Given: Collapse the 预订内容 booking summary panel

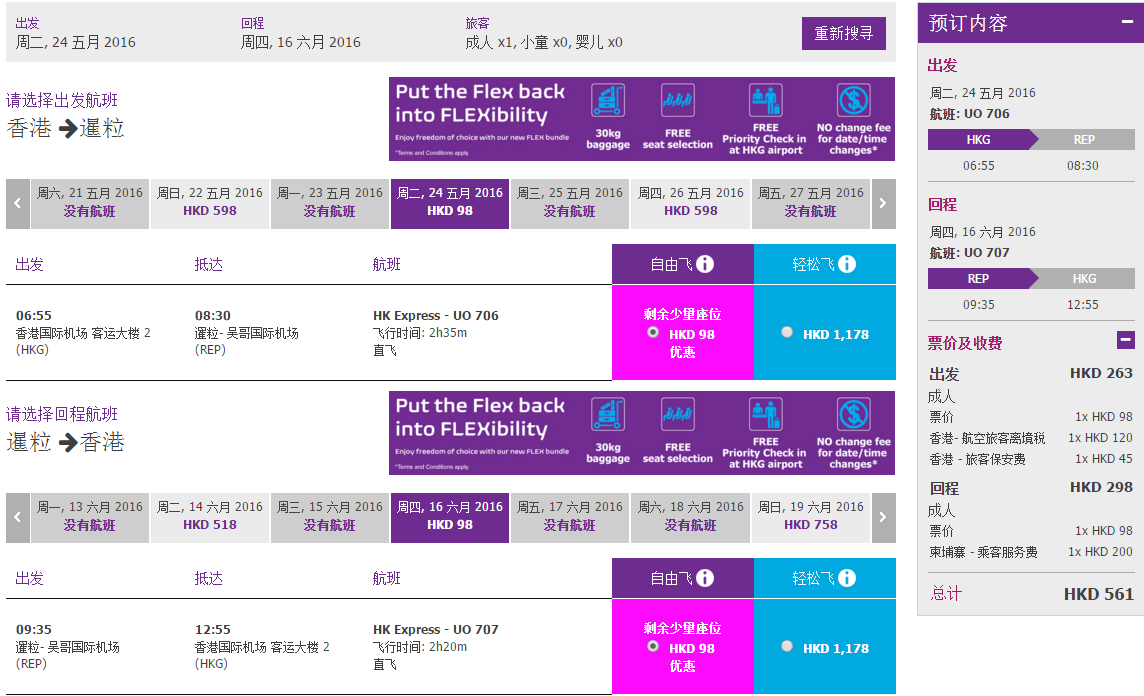Looking at the screenshot, I should pyautogui.click(x=1127, y=22).
